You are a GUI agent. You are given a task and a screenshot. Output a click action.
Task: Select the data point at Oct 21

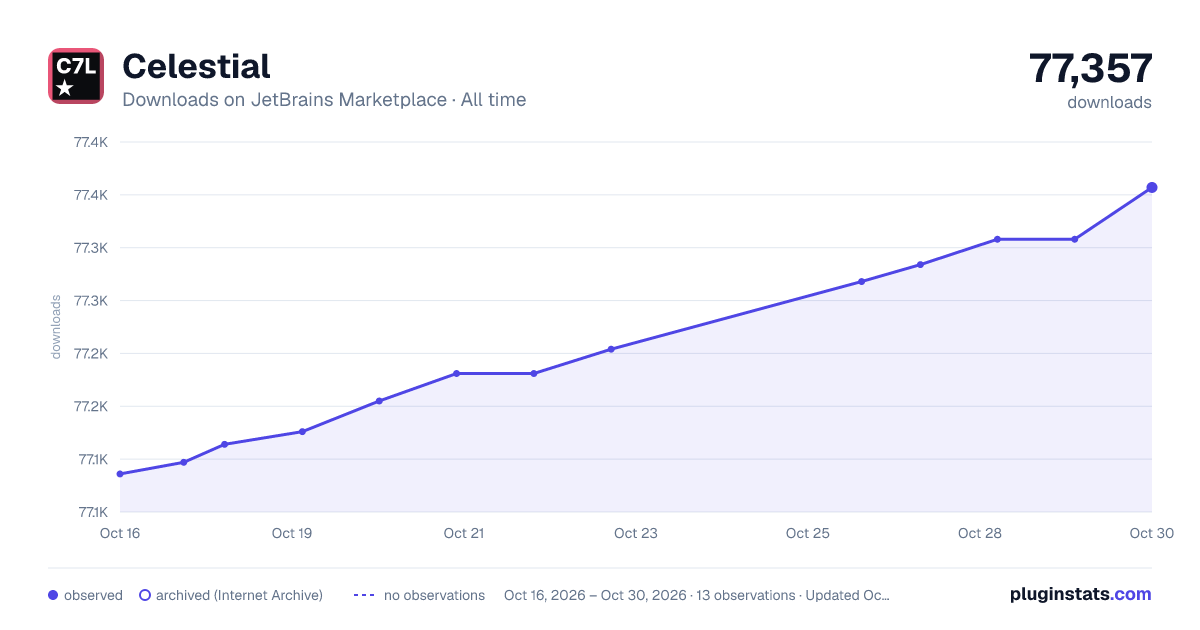(456, 373)
